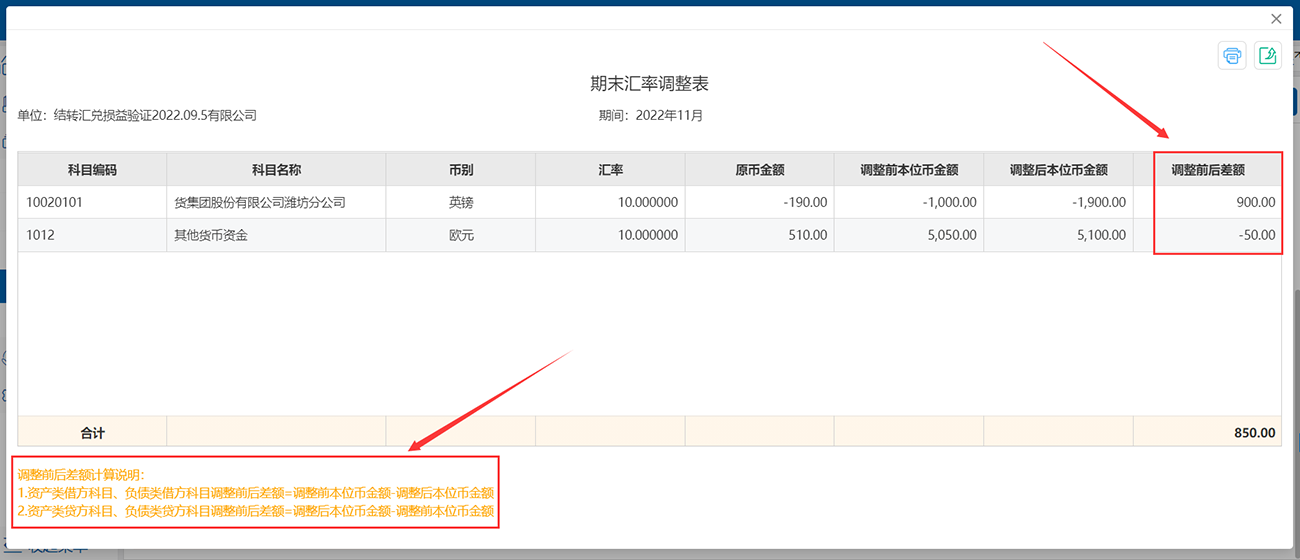Viewport: 1300px width, 560px height.
Task: Click the 科目编码 column header
Action: (92, 170)
